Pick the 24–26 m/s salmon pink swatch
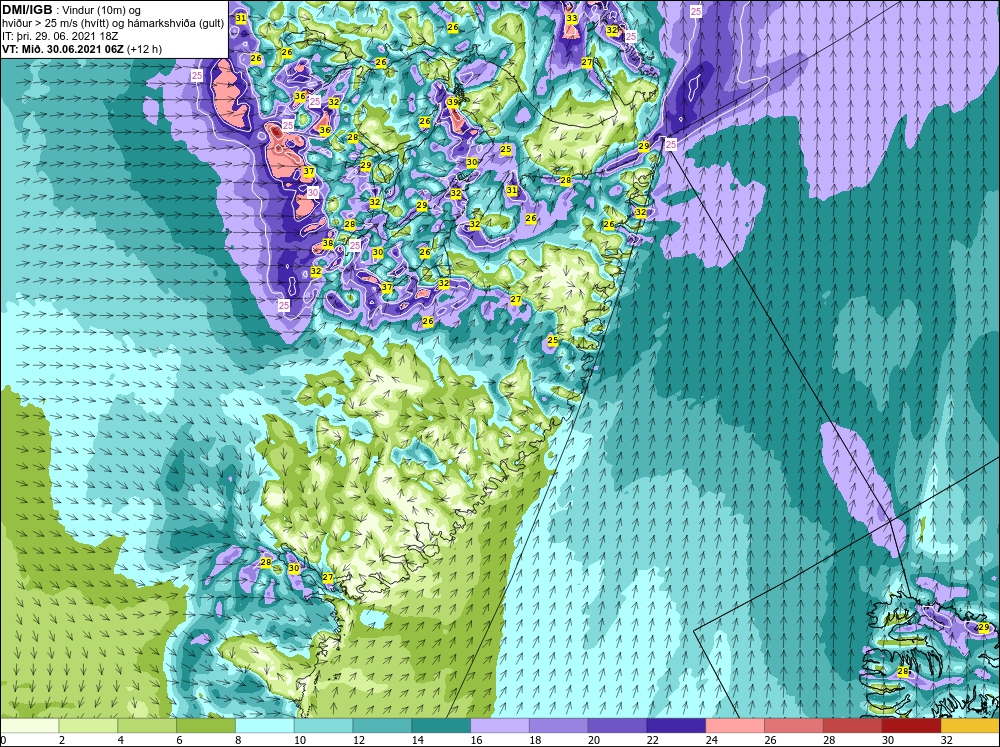 (735, 726)
